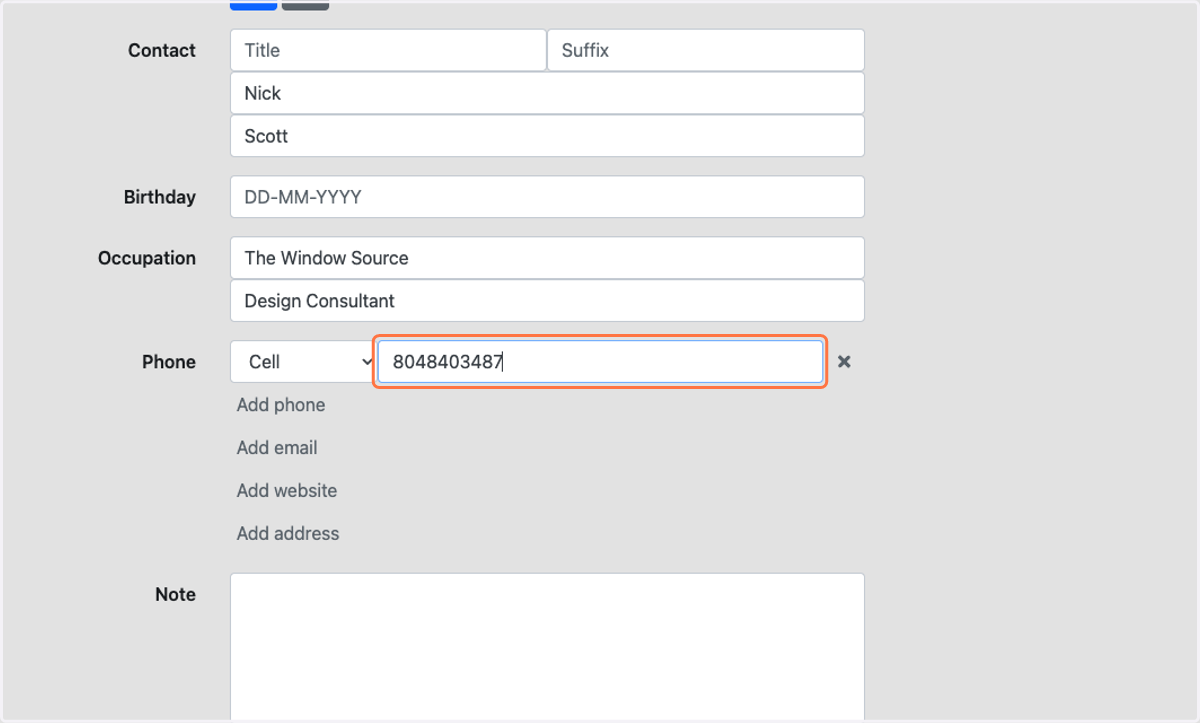Open the Cell phone type dropdown
Viewport: 1200px width, 723px height.
303,362
